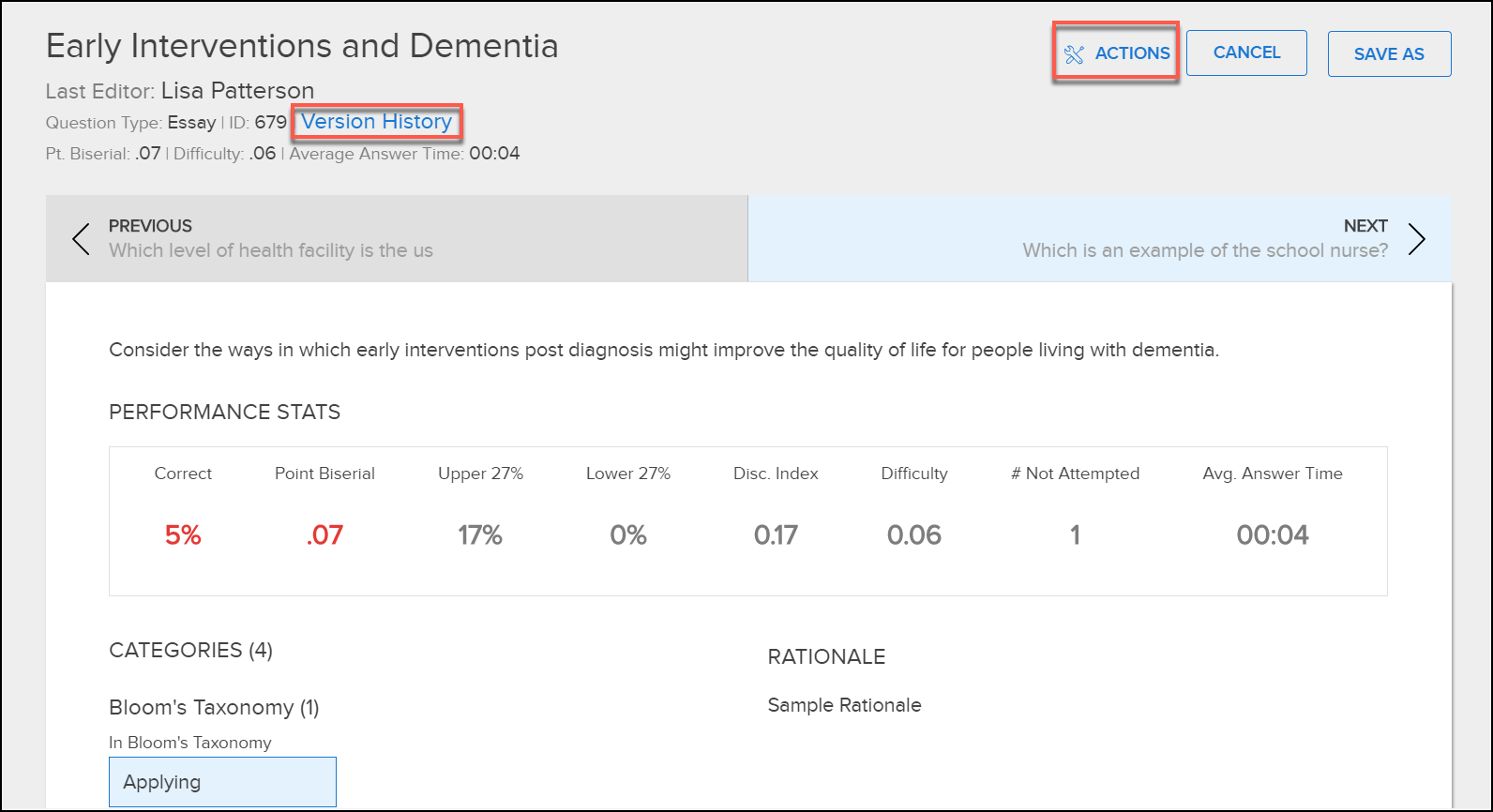
Task: Click the question ID 679
Action: click(271, 123)
